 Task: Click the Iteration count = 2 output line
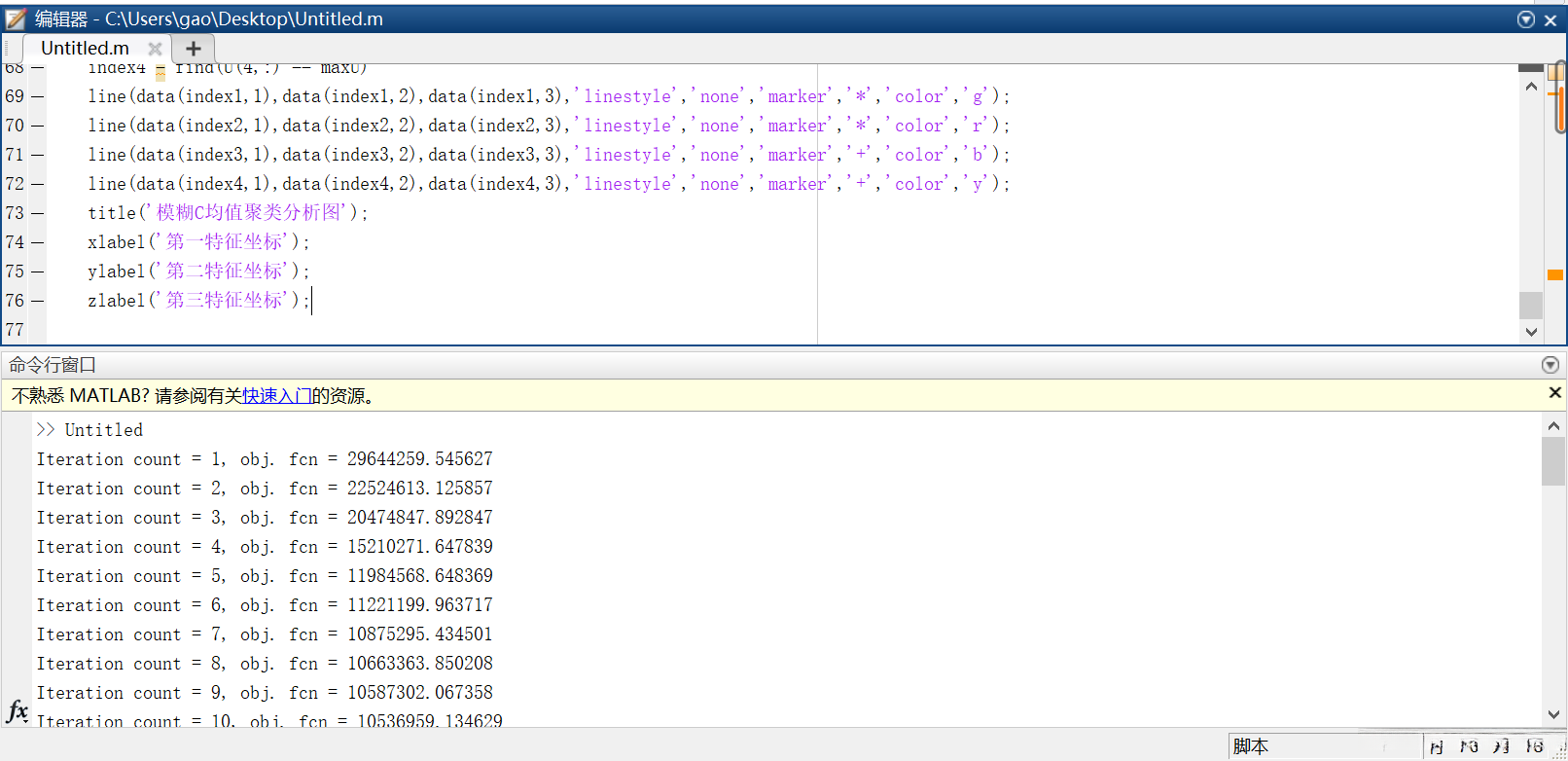click(265, 489)
